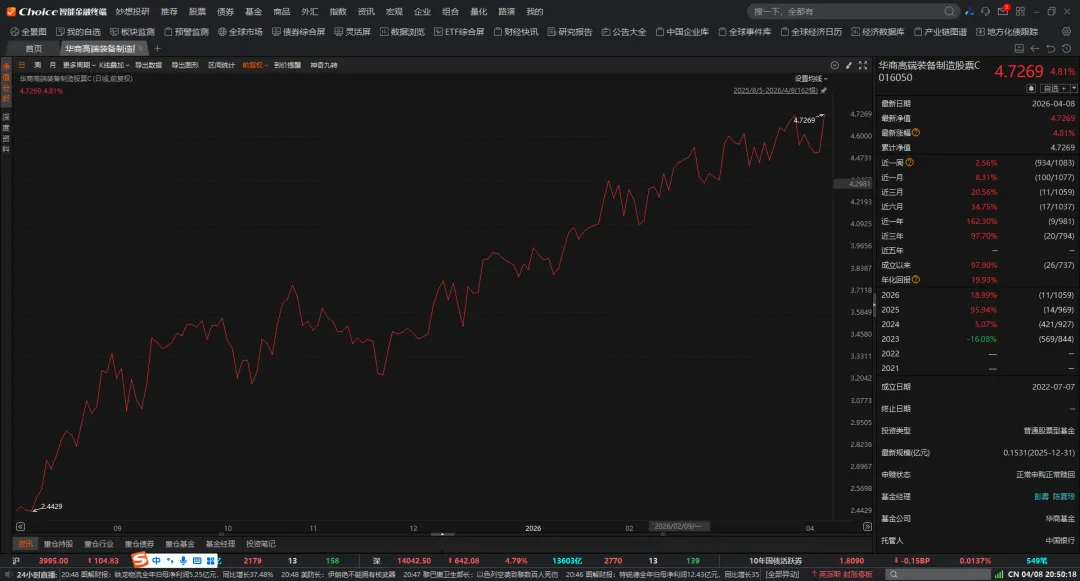The height and width of the screenshot is (581, 1080).
Task: Open 公告大全 announcements
Action: [624, 32]
